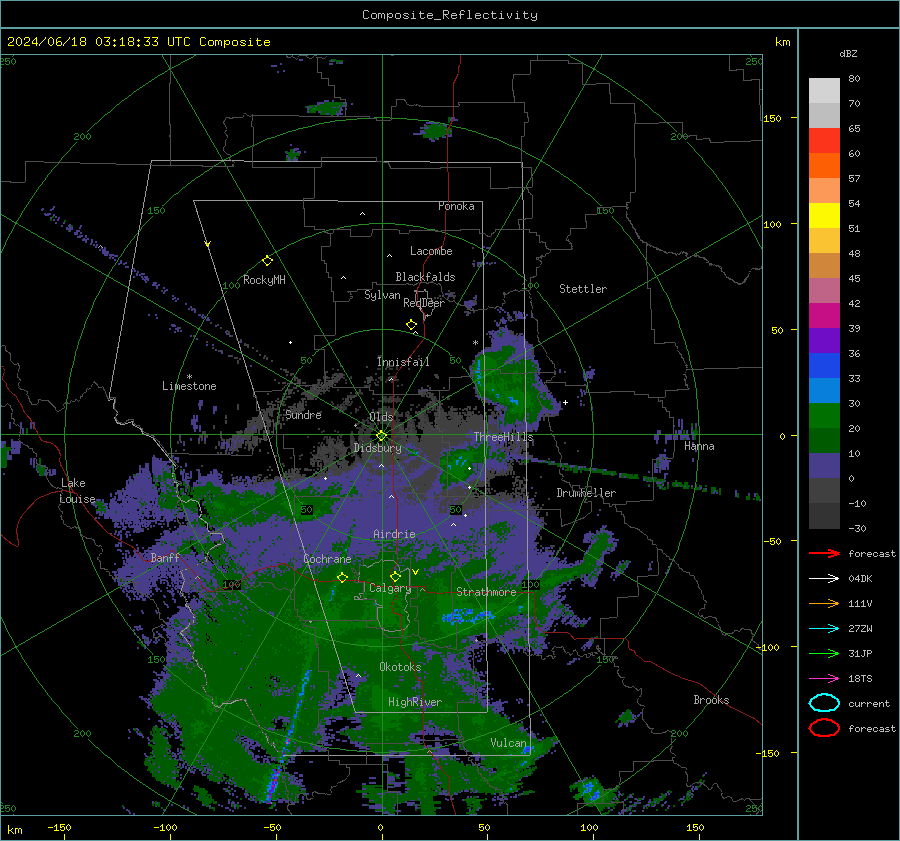Pick the violet swatch below 39 dBZ
This screenshot has width=900, height=841.
(824, 341)
